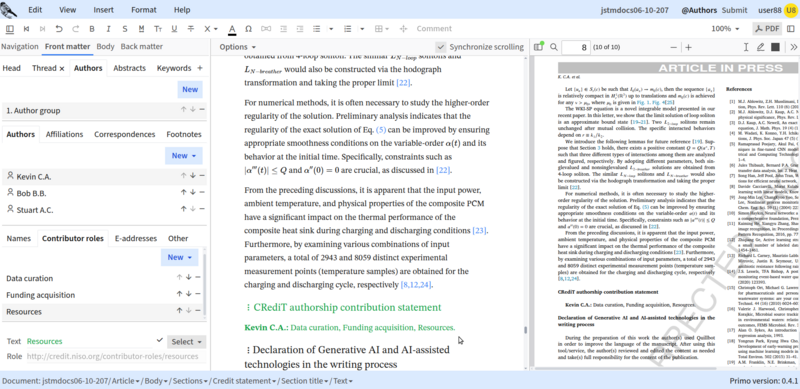Click the sans-serif S formatting icon
The image size is (800, 389).
124,29
